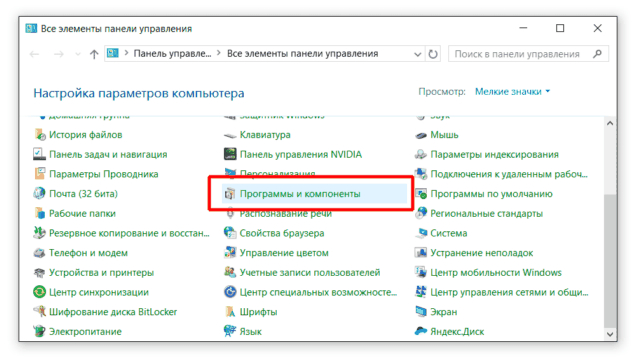643x363 pixels.
Task: Click the Рабочие папки icon
Action: (39, 213)
